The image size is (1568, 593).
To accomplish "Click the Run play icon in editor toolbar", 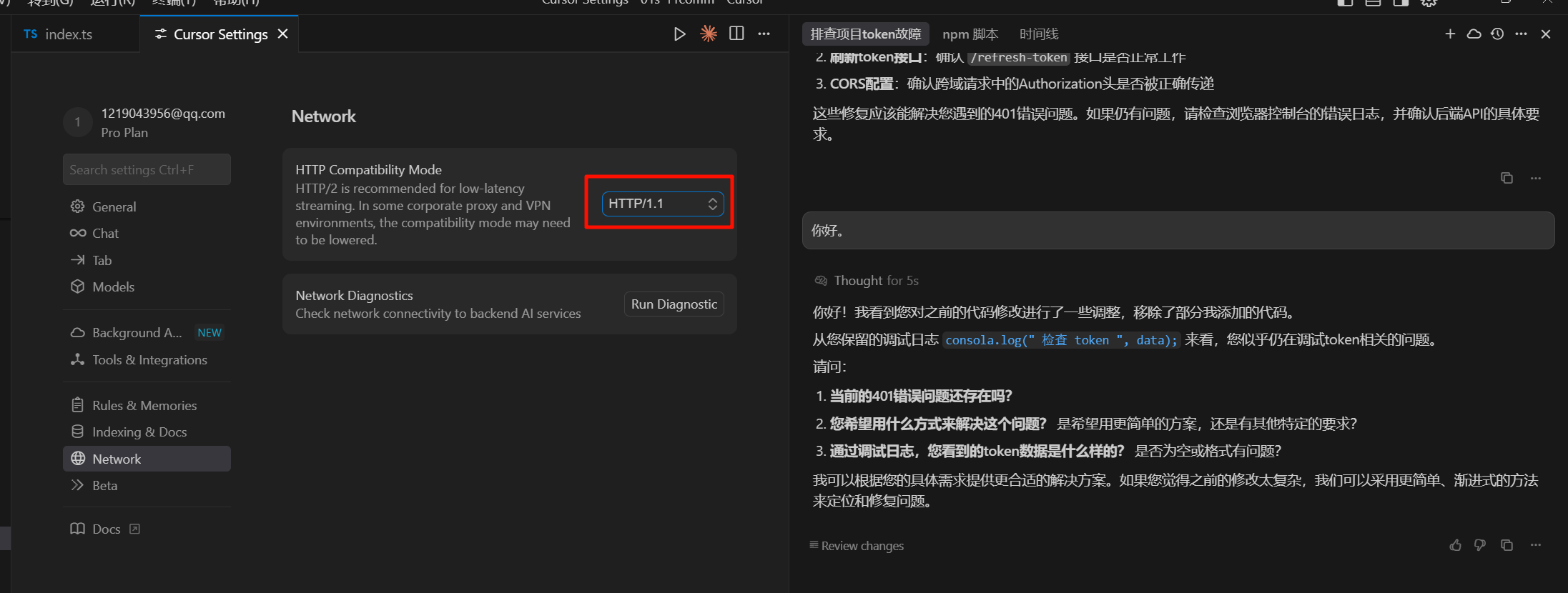I will tap(679, 34).
